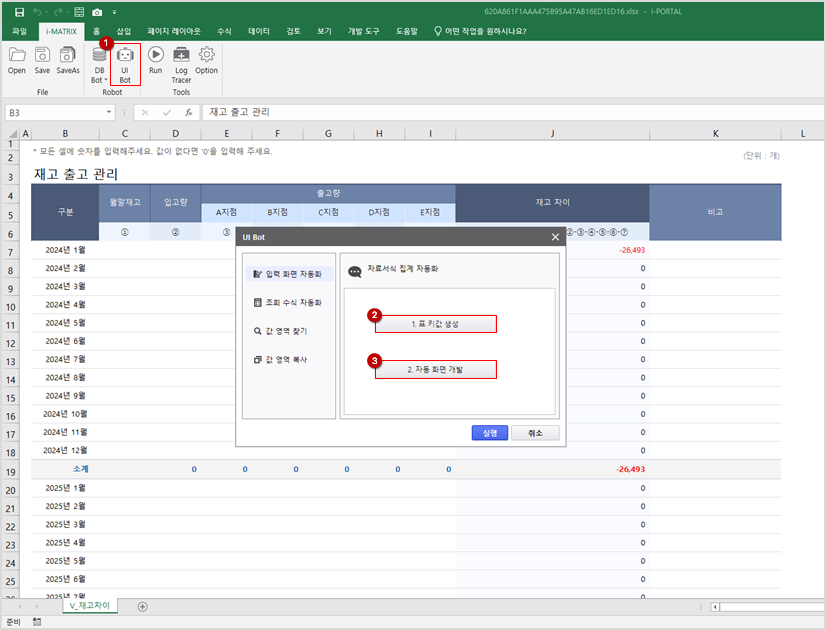Open the quick access toolbar customize arrow
The width and height of the screenshot is (826, 630).
113,12
